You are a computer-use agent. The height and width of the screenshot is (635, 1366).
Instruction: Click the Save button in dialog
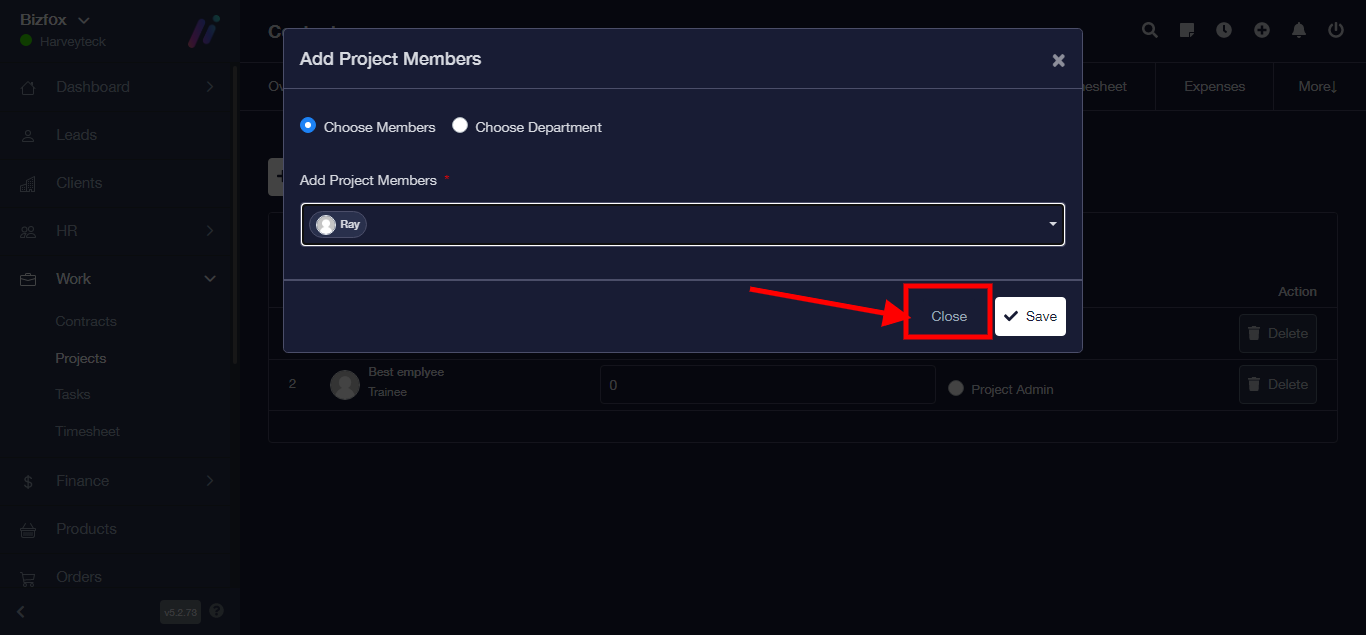(x=1030, y=316)
